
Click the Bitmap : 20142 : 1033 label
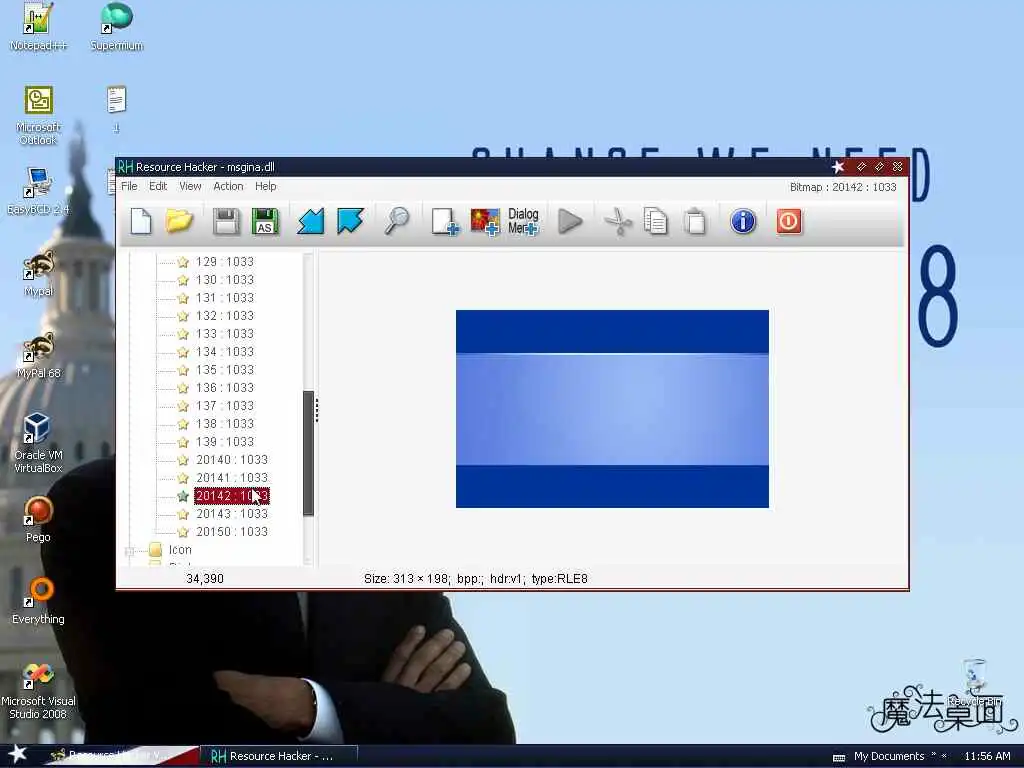coord(843,187)
